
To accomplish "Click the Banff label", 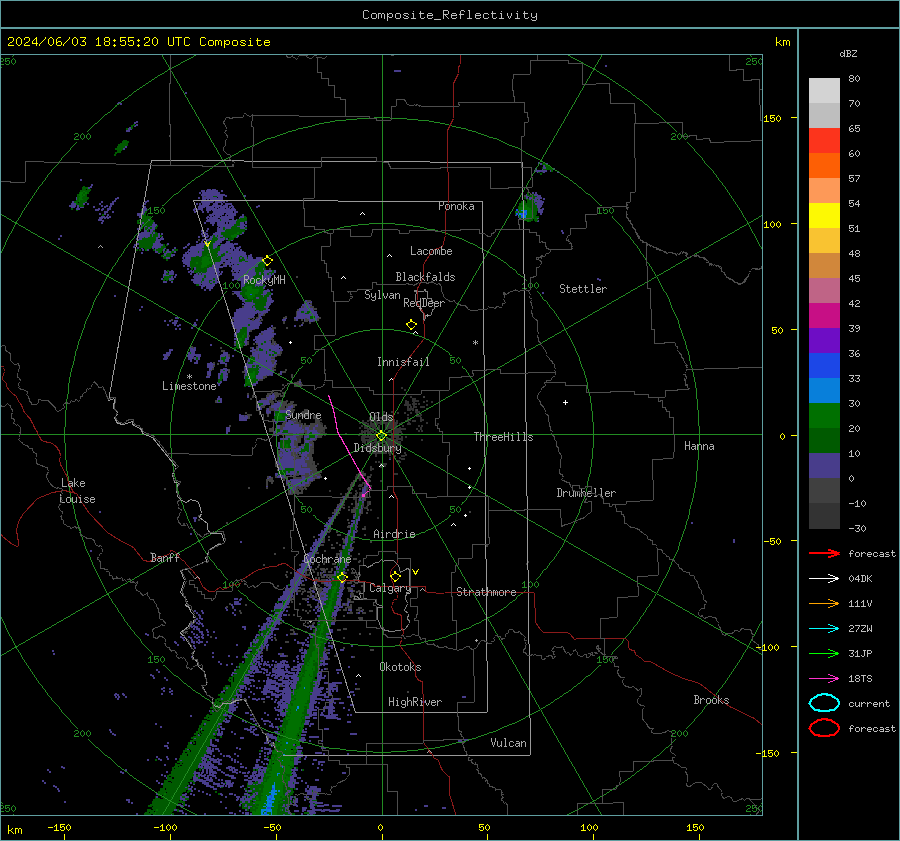I will coord(165,557).
